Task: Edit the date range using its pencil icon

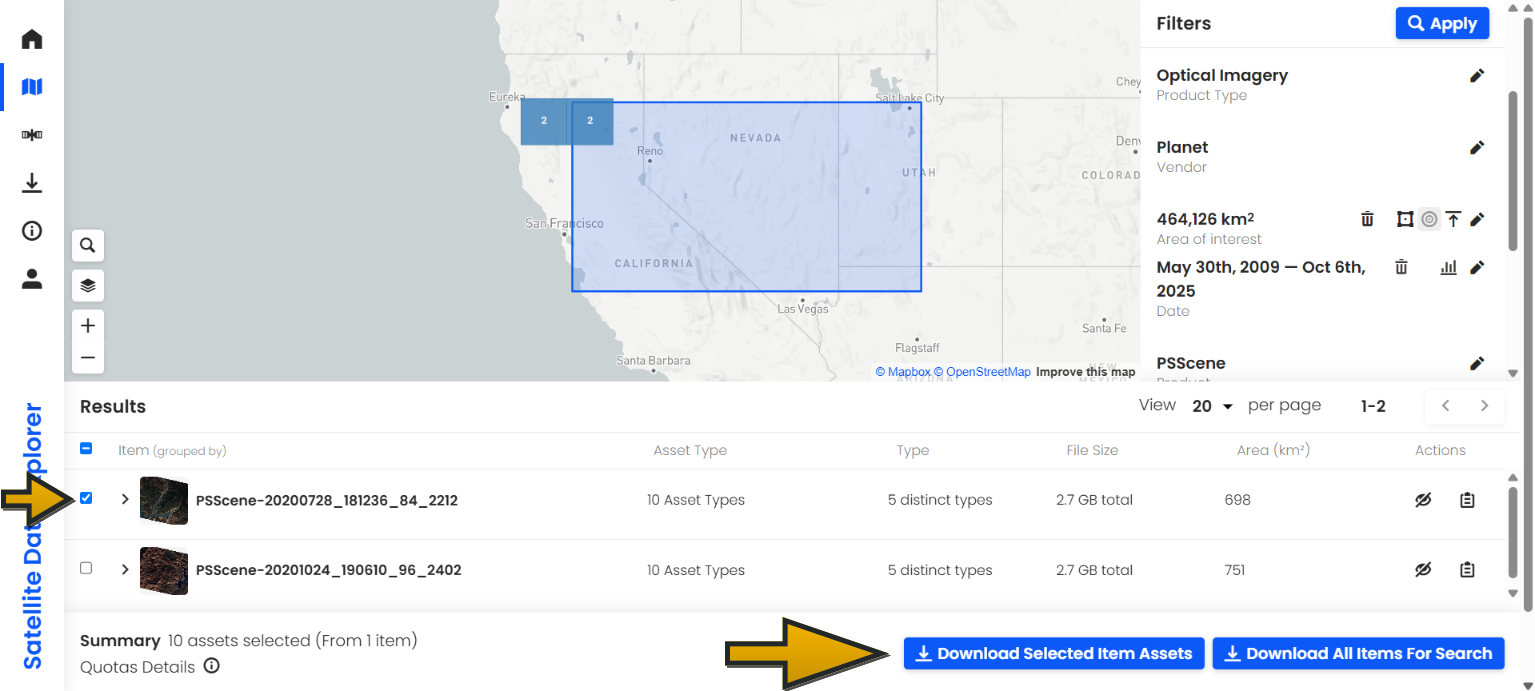Action: pos(1478,267)
